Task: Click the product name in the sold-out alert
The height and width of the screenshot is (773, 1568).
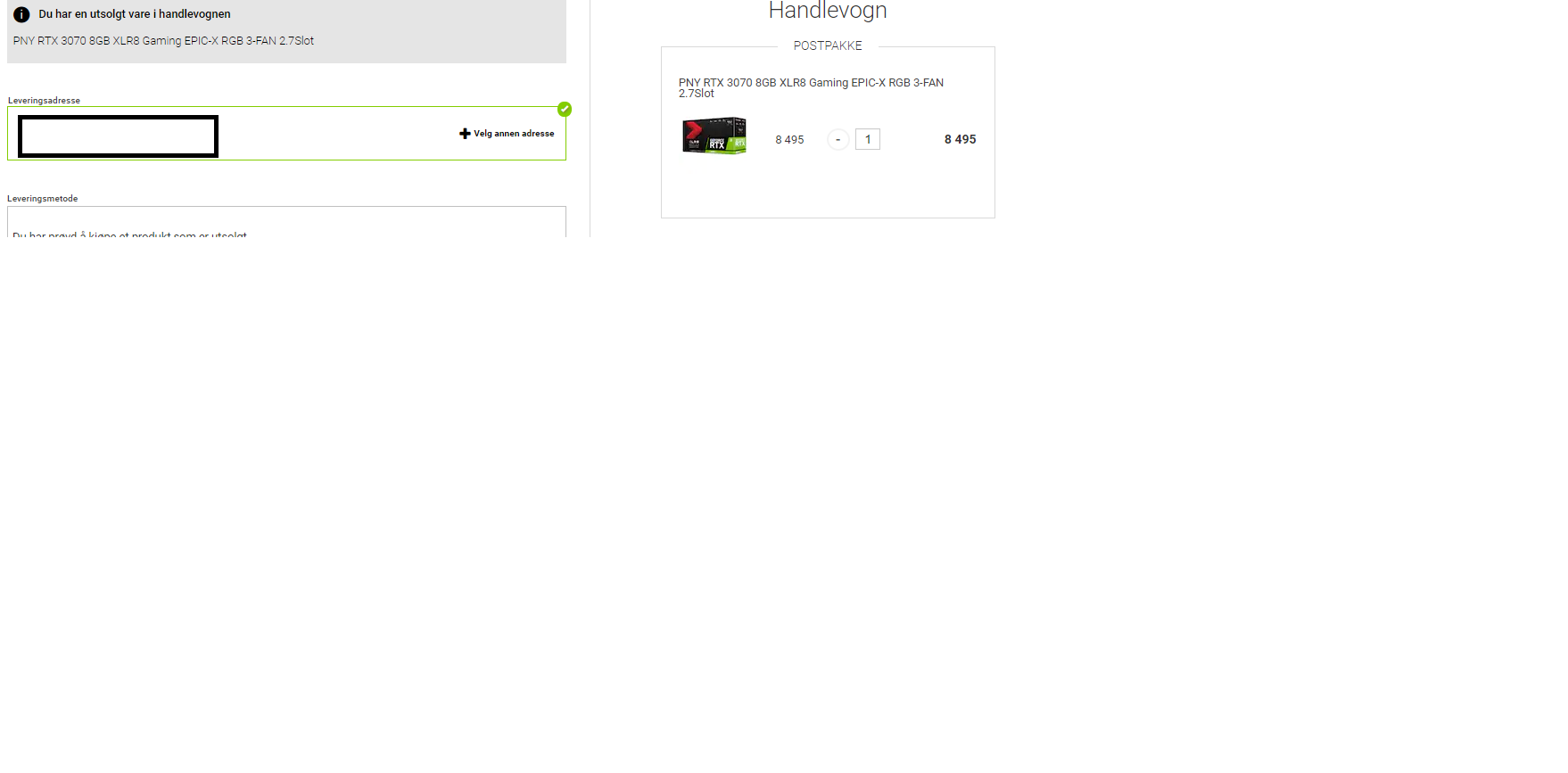Action: (163, 41)
